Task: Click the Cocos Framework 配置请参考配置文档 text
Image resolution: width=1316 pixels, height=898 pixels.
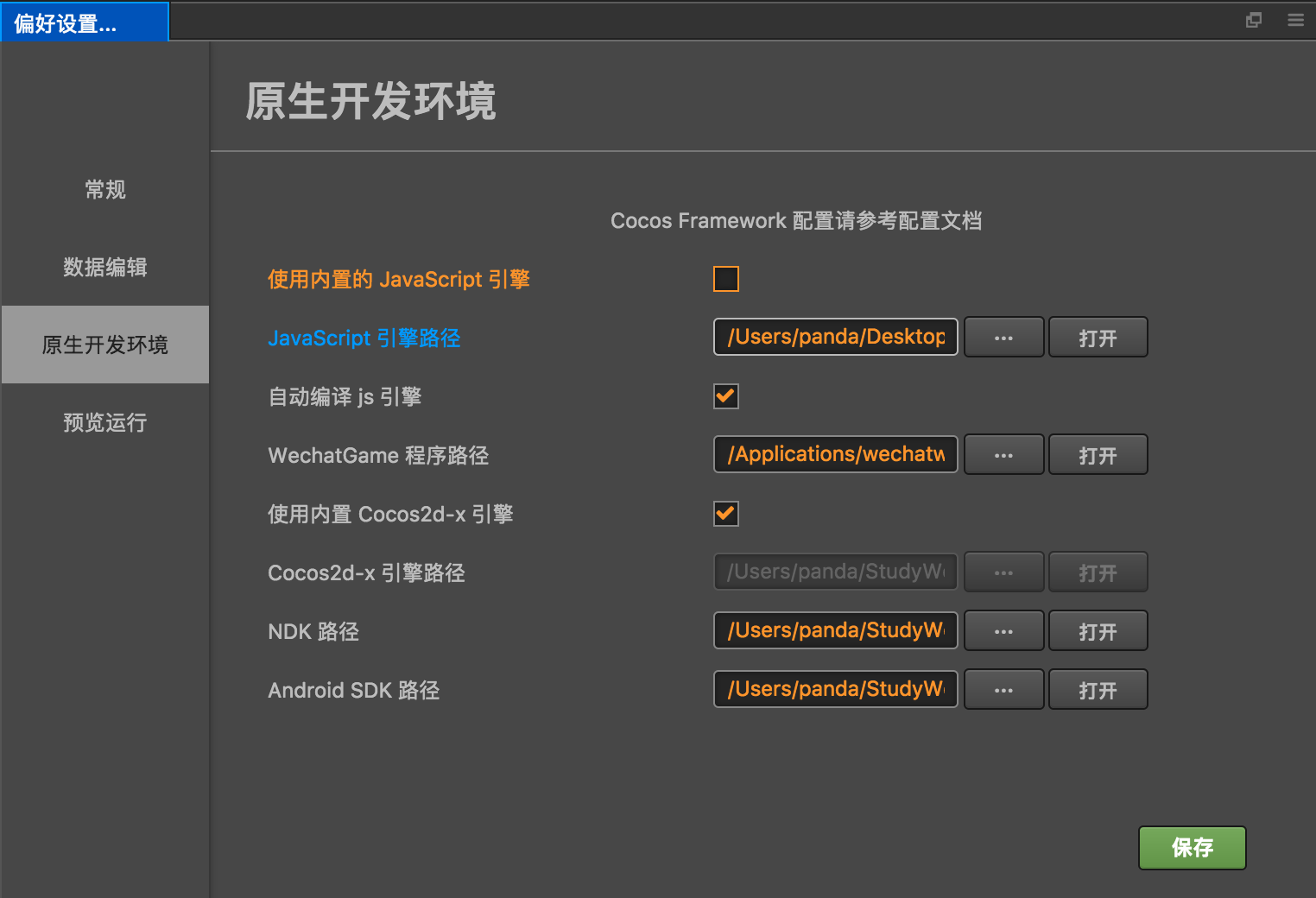Action: tap(796, 221)
